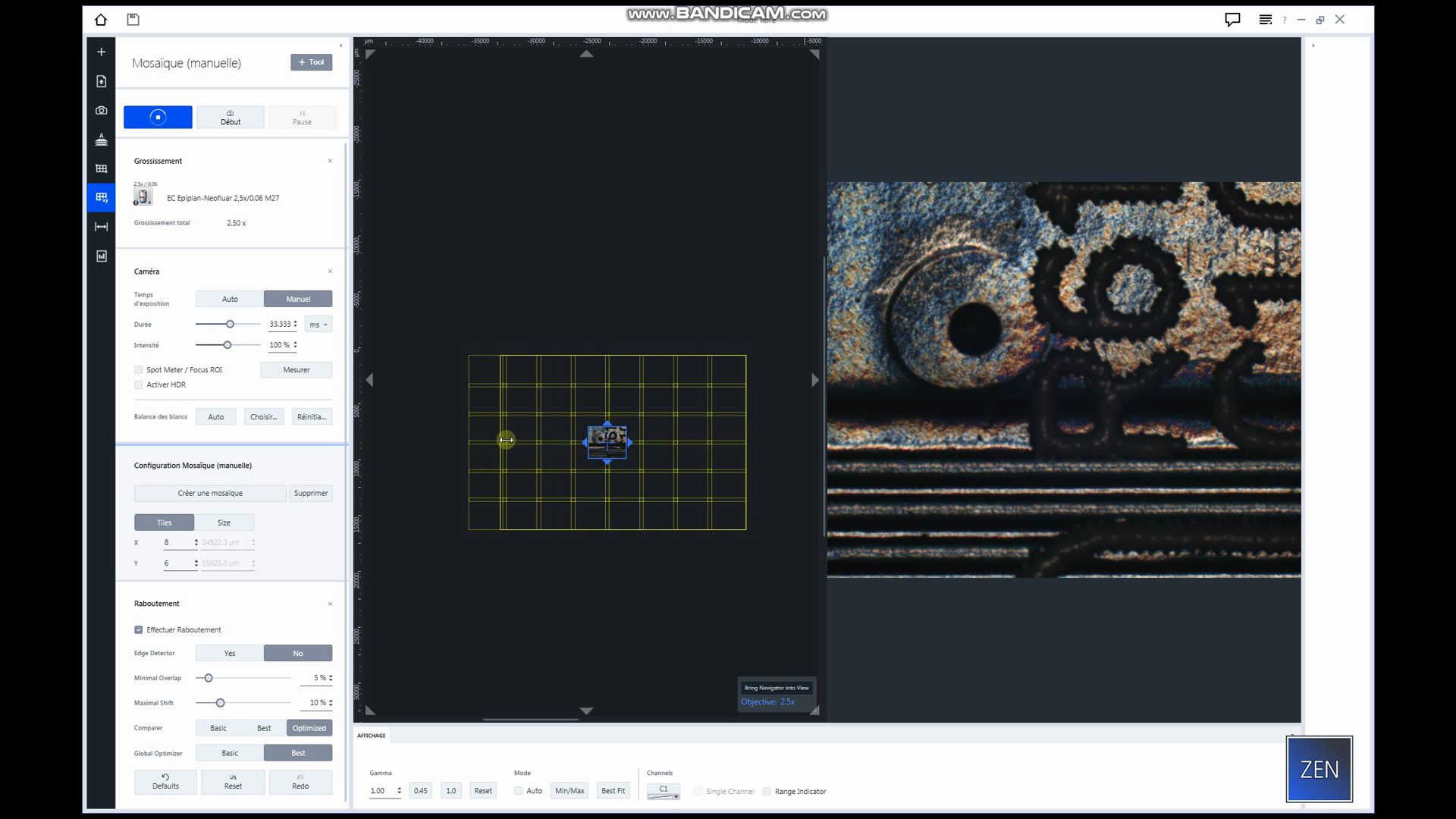This screenshot has width=1456, height=819.
Task: Click the Durée exposure slider handle
Action: point(230,324)
